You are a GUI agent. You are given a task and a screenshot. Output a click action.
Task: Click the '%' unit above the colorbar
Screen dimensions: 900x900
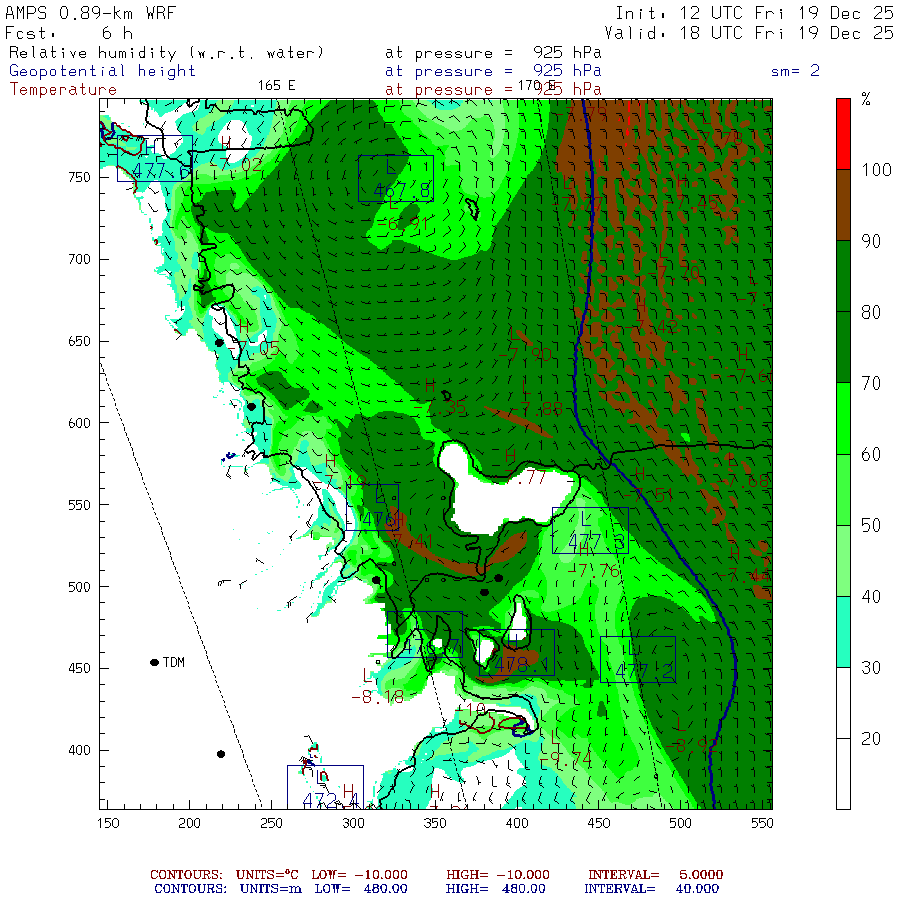(x=866, y=99)
